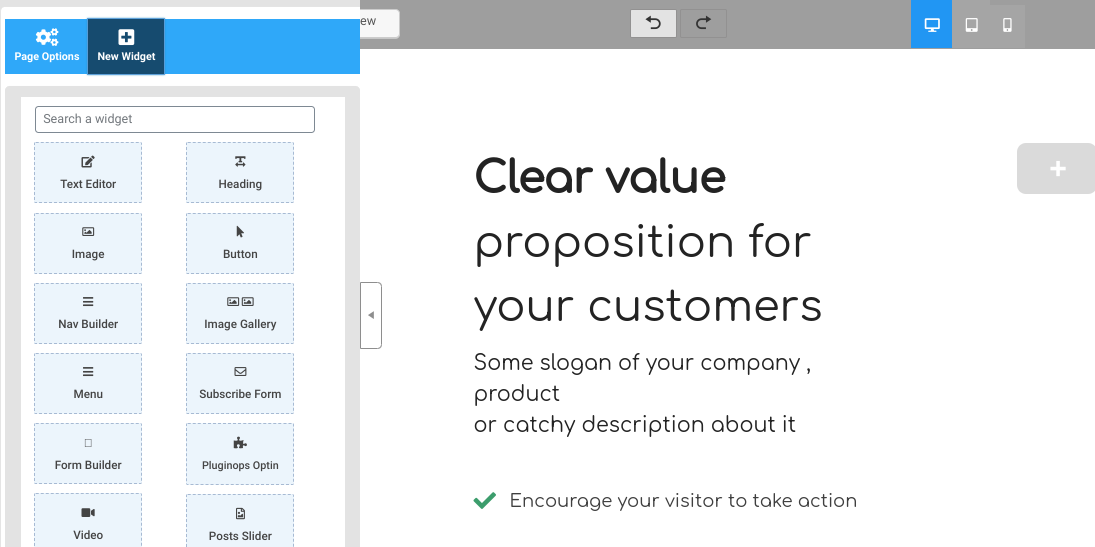This screenshot has width=1095, height=547.
Task: Collapse the widget sidebar panel
Action: pyautogui.click(x=371, y=315)
